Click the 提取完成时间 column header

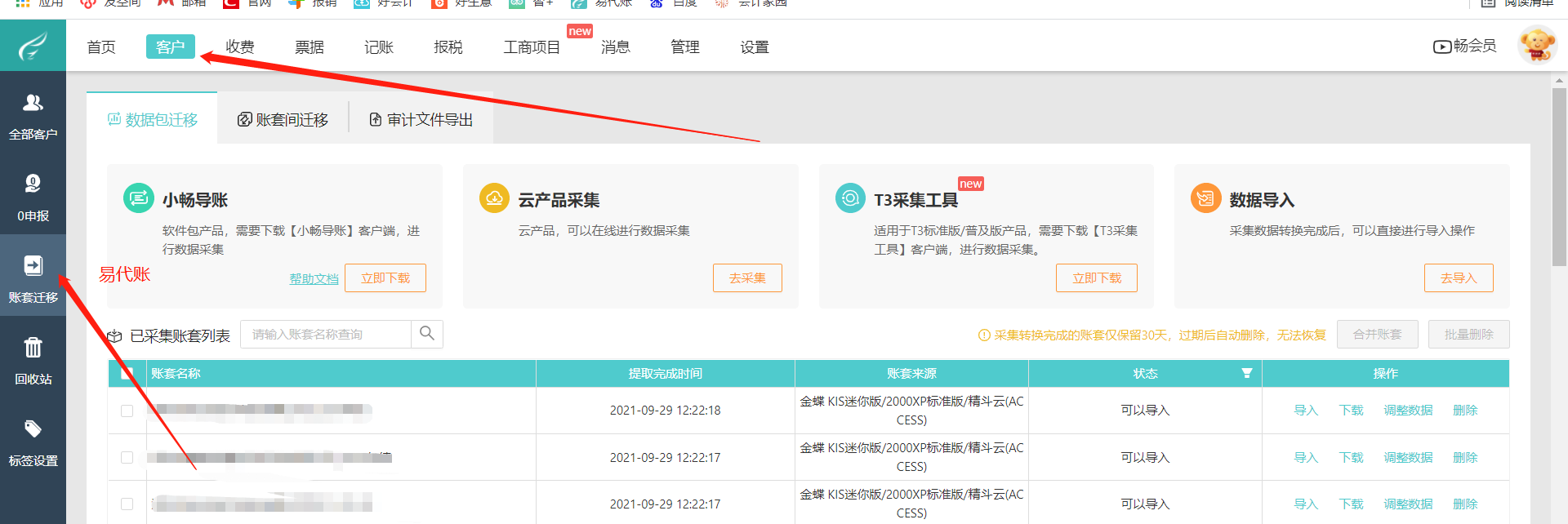coord(665,373)
